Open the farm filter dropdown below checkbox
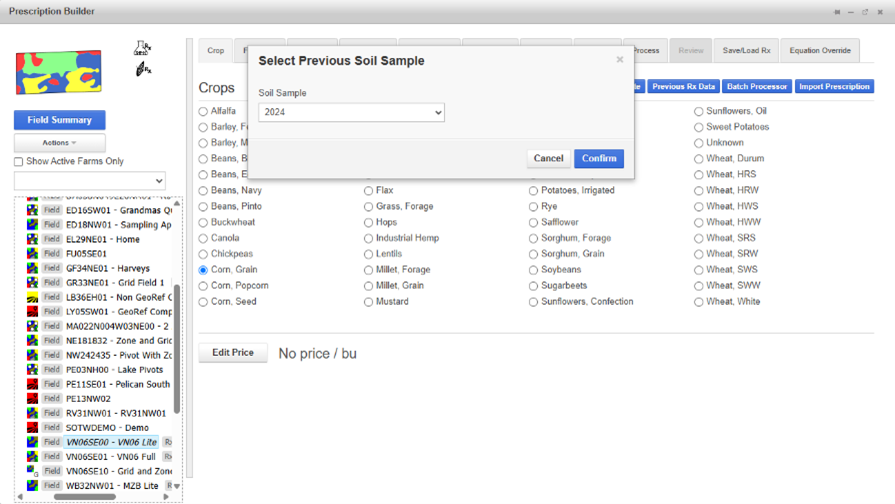 (90, 181)
